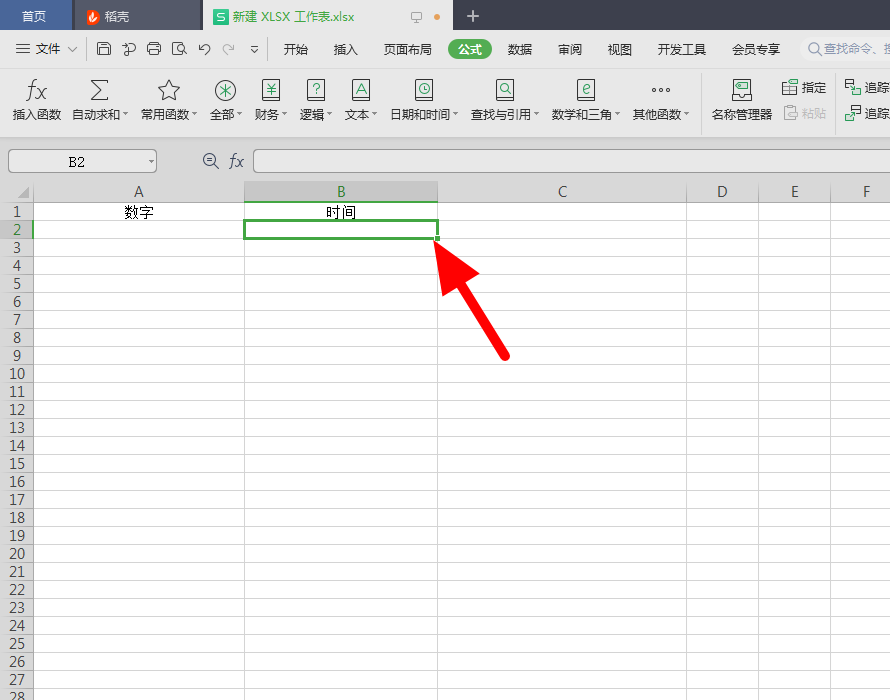Select the 公式 ribbon tab
The height and width of the screenshot is (700, 890).
(x=470, y=49)
